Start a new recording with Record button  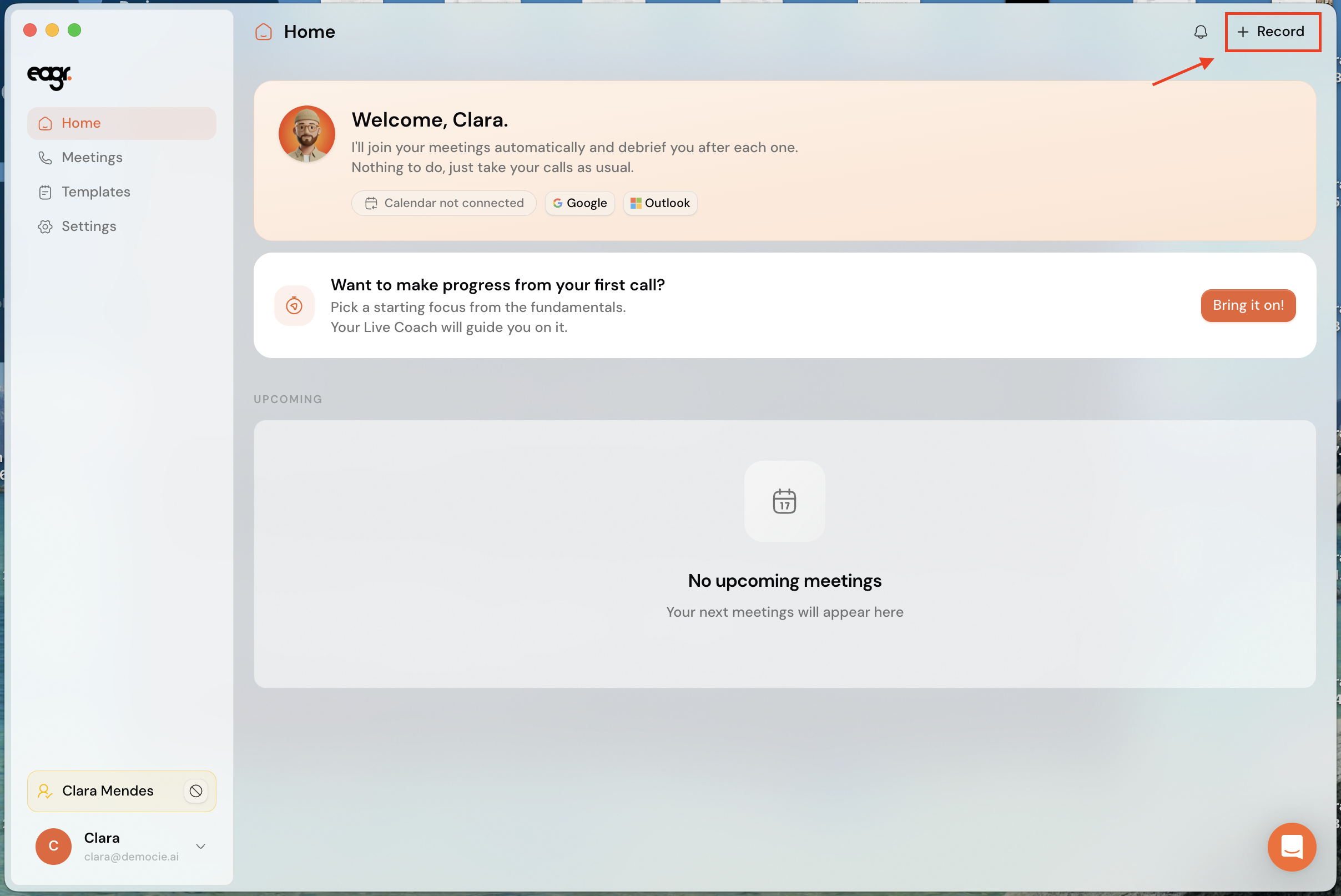pos(1271,32)
